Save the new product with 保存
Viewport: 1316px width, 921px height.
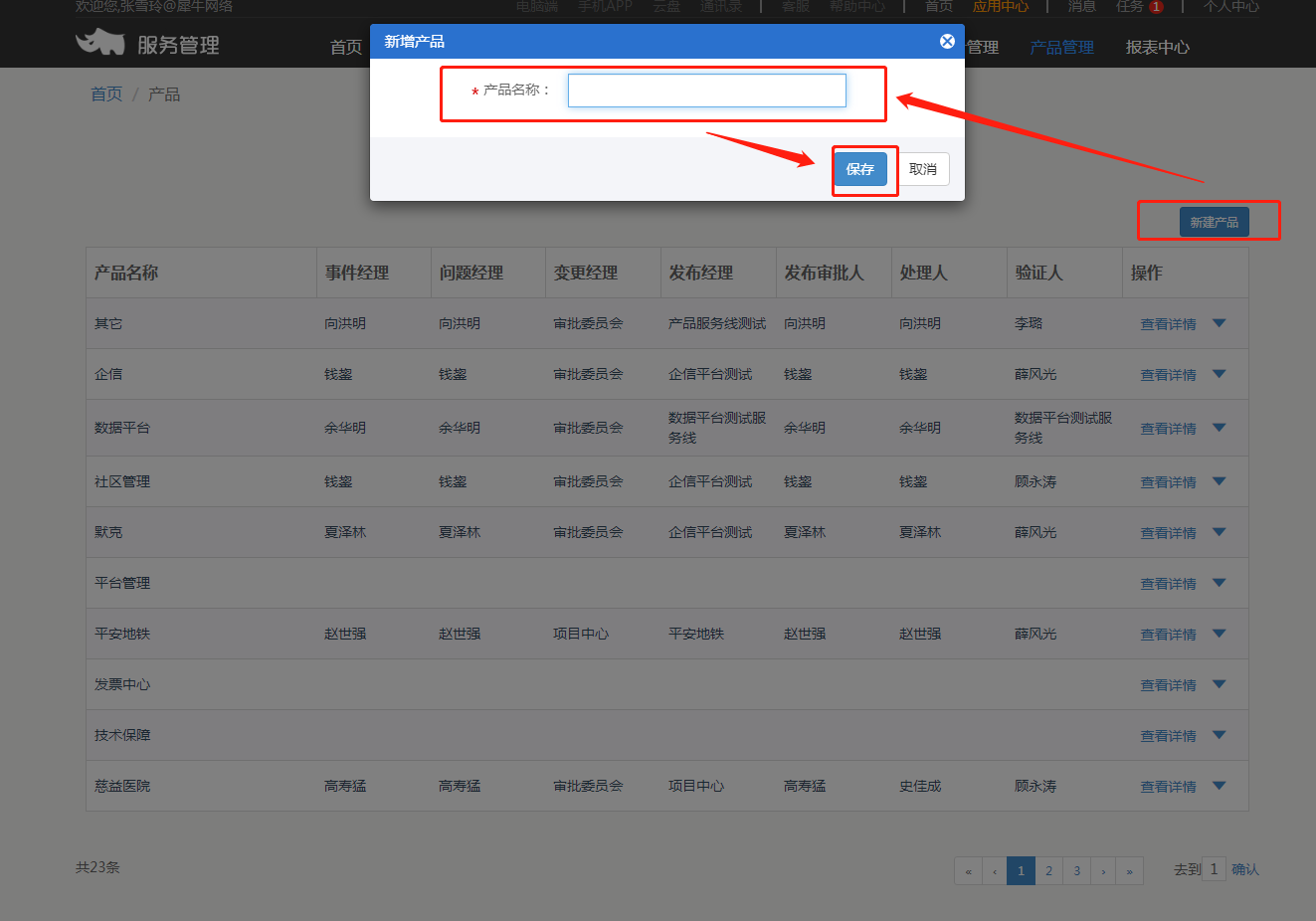coord(860,169)
